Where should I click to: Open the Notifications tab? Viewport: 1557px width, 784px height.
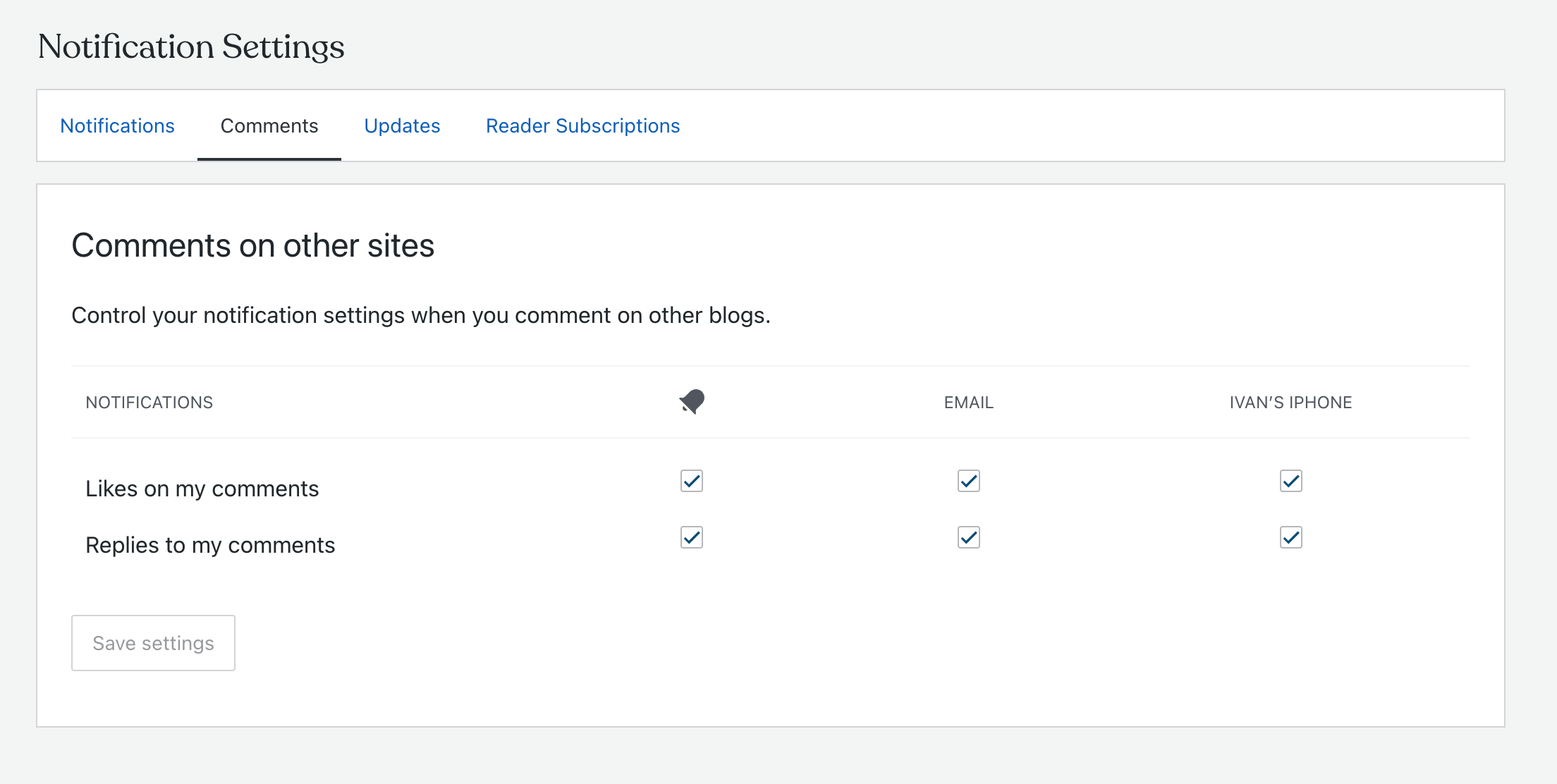(117, 125)
